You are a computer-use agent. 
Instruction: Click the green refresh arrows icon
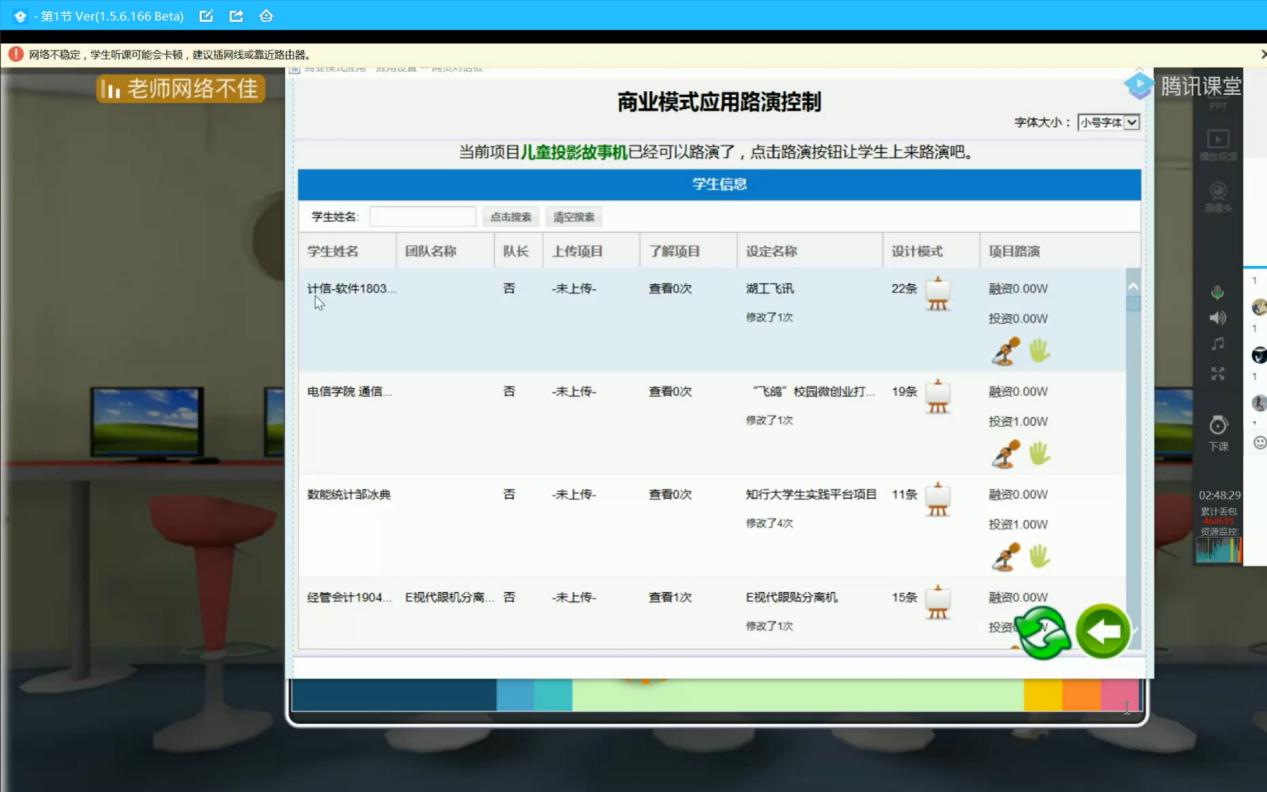1043,632
